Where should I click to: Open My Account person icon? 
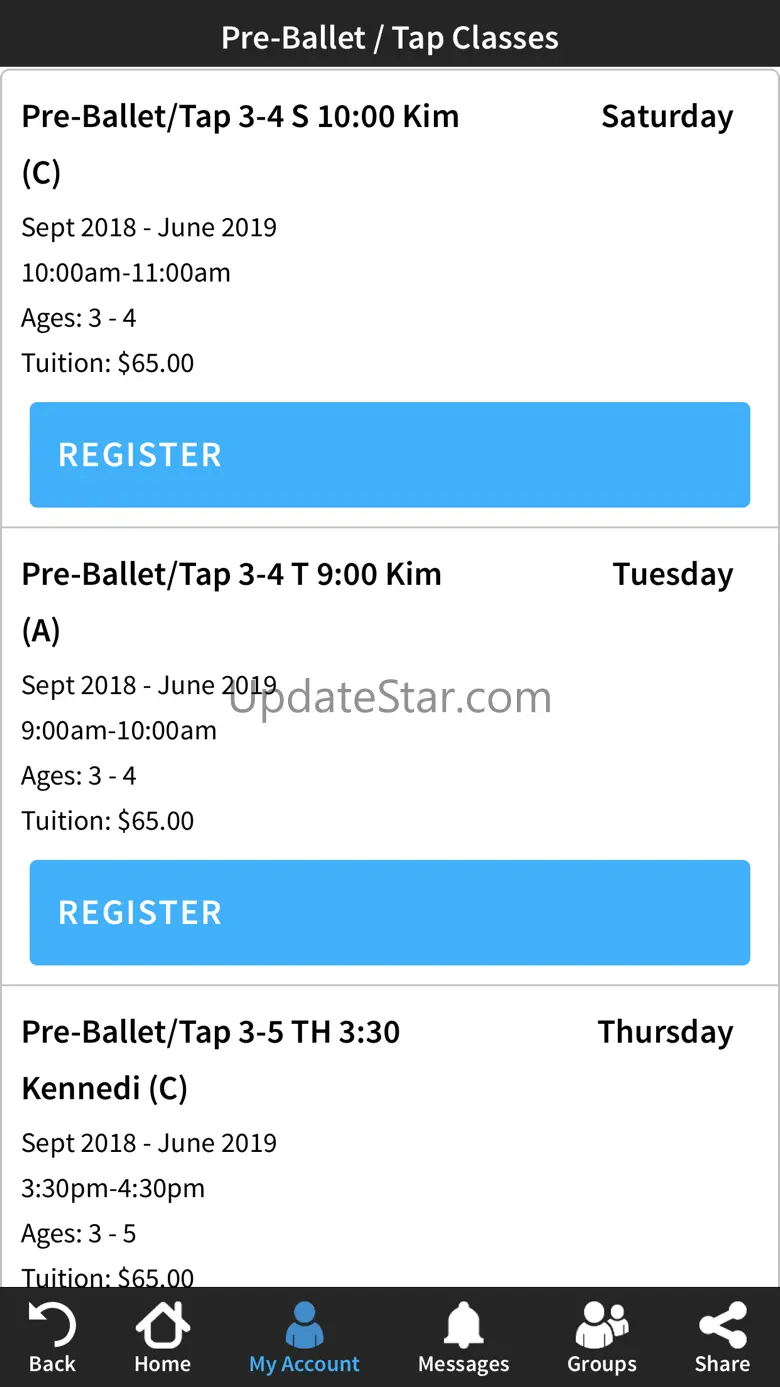tap(304, 1328)
